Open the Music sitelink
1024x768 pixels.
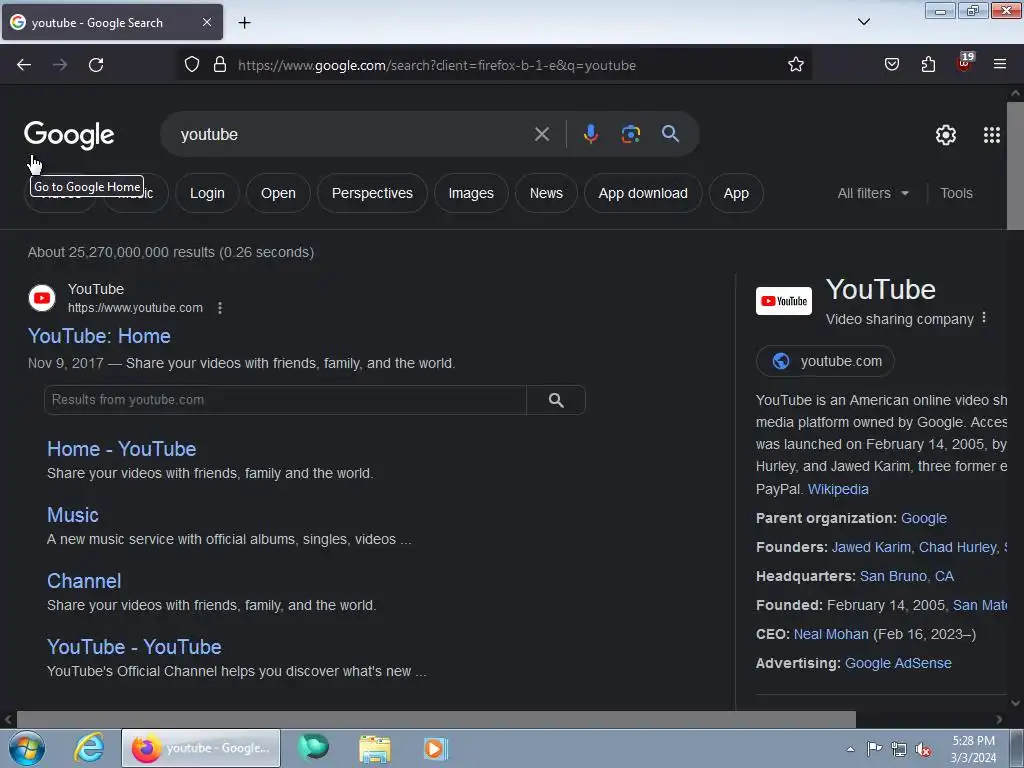72,515
